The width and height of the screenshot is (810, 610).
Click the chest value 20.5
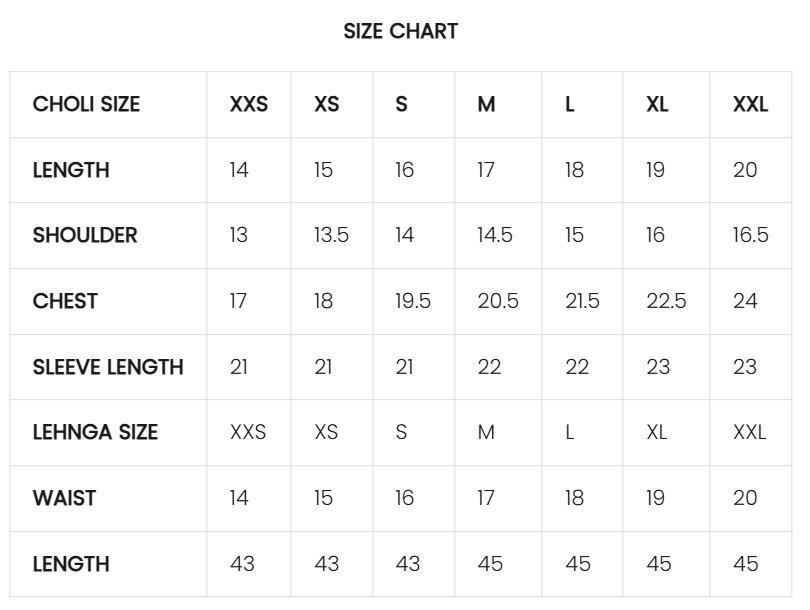pos(498,301)
